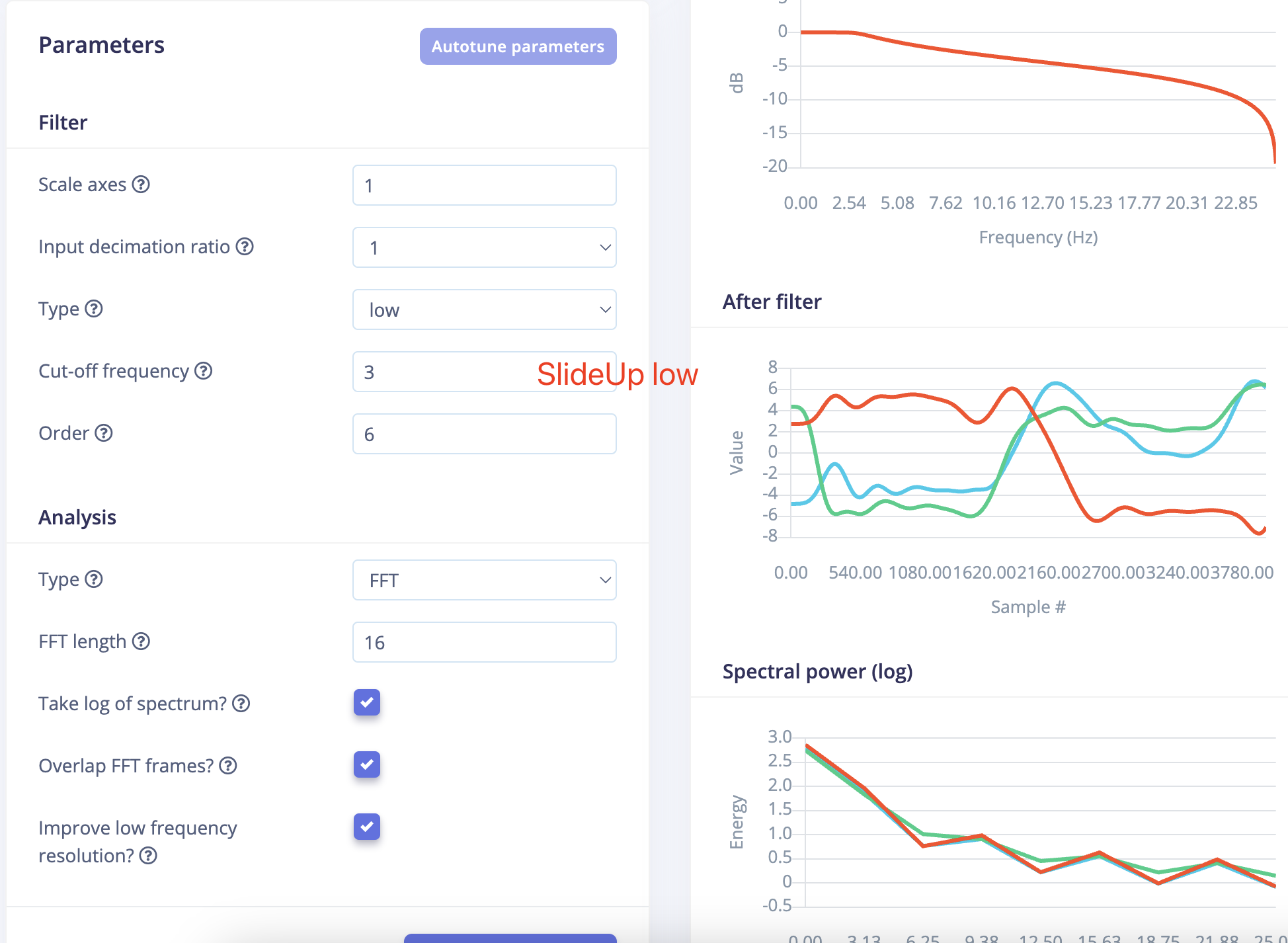Click the FFT length label text
This screenshot has width=1288, height=943.
82,641
